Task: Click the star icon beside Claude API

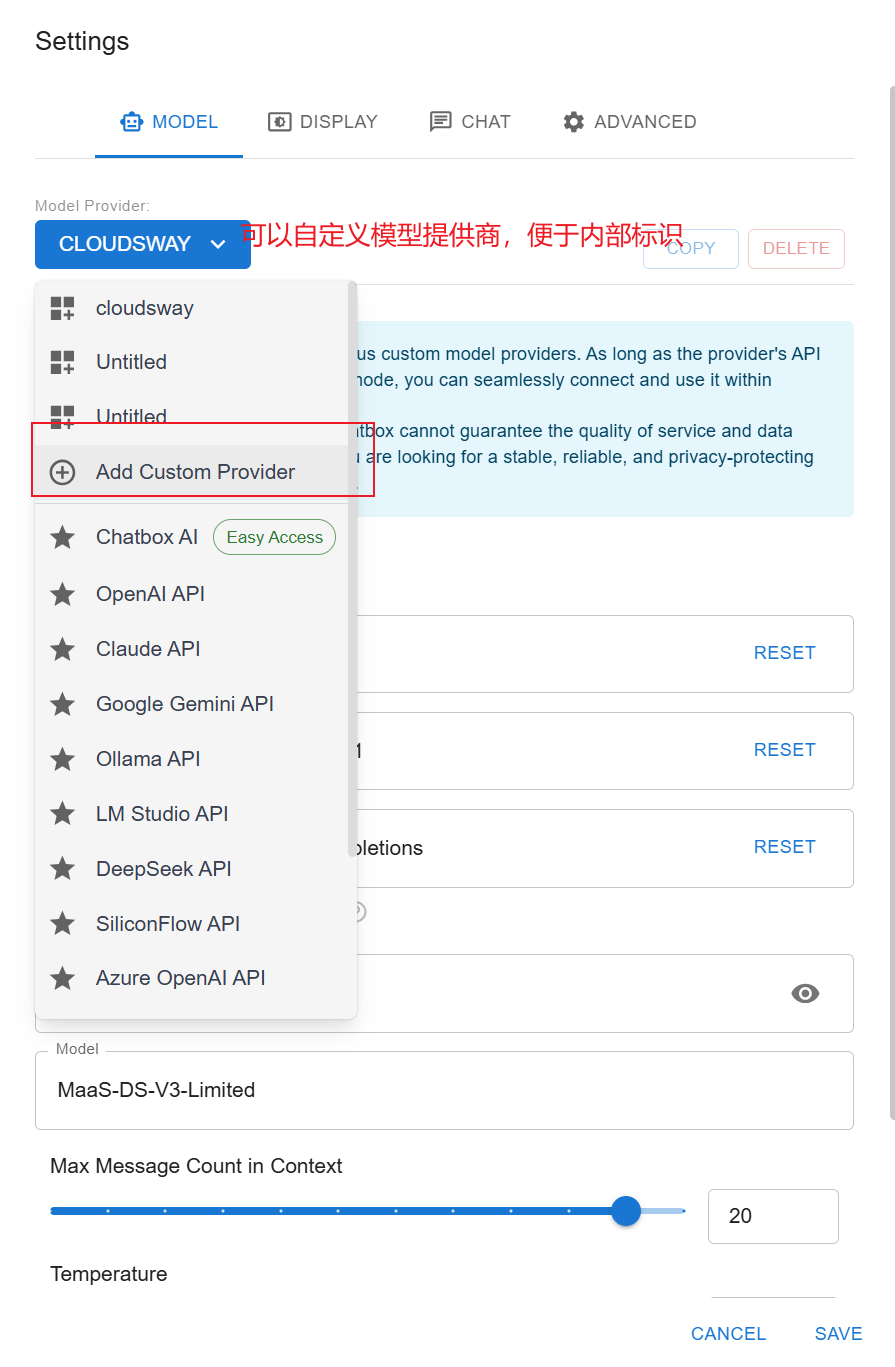Action: (x=63, y=649)
